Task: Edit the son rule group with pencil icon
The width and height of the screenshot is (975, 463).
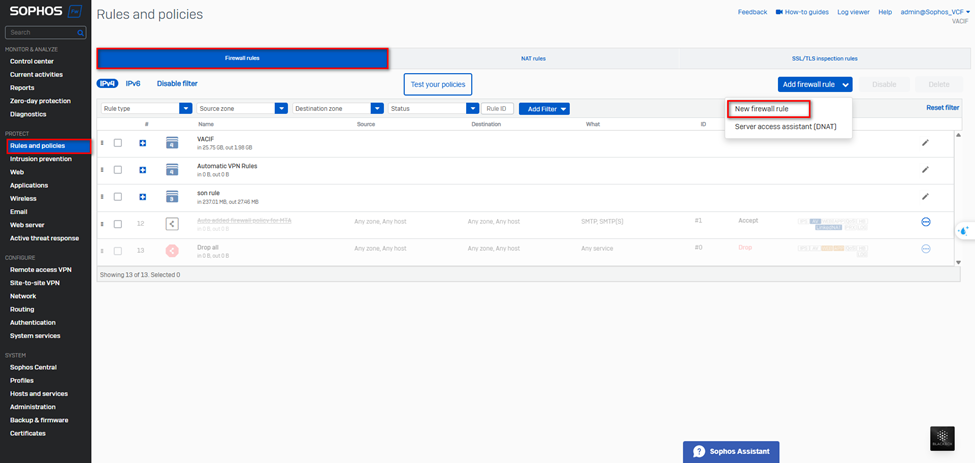Action: click(925, 197)
